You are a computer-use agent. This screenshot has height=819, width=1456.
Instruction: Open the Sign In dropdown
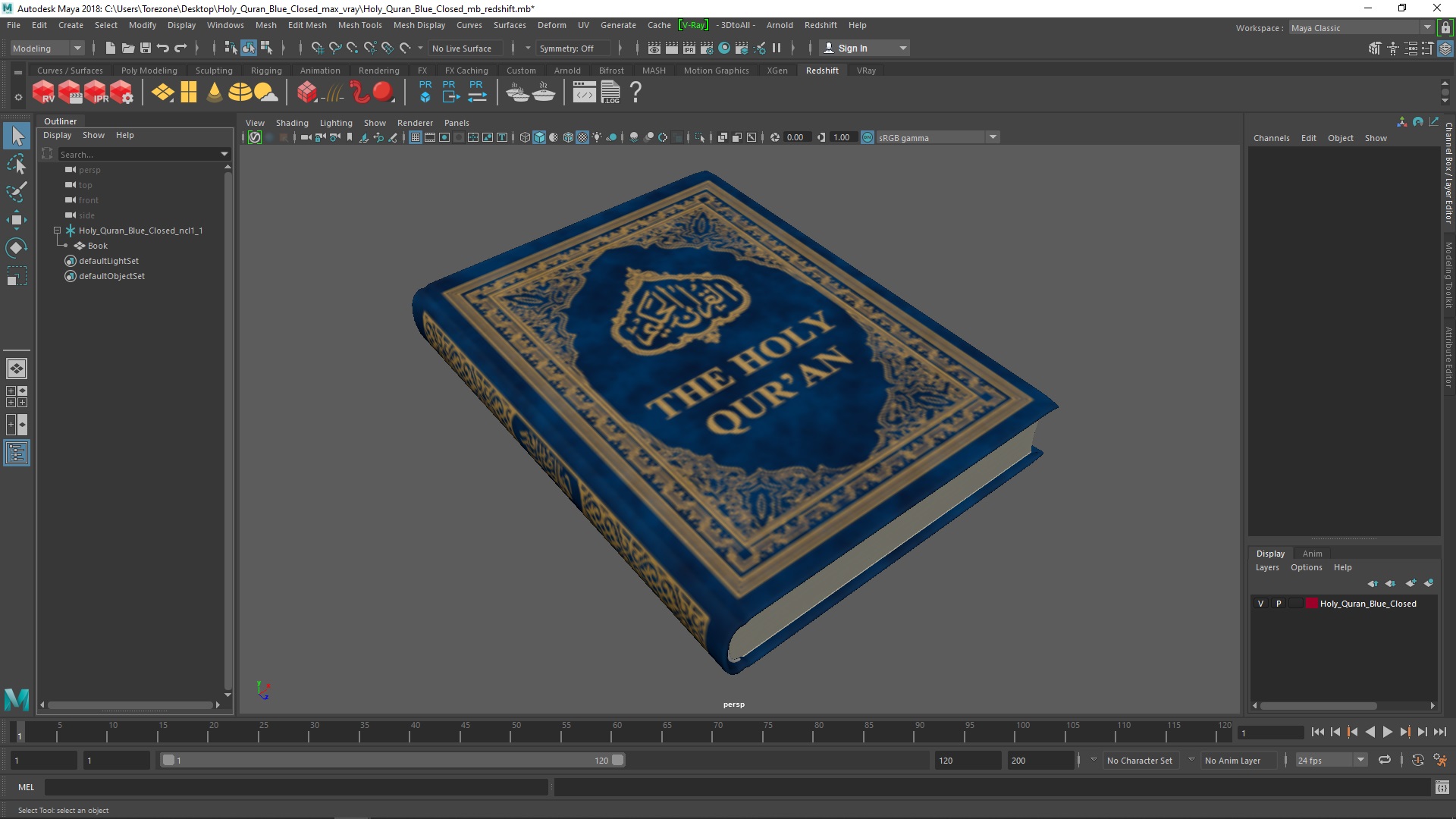(x=864, y=48)
